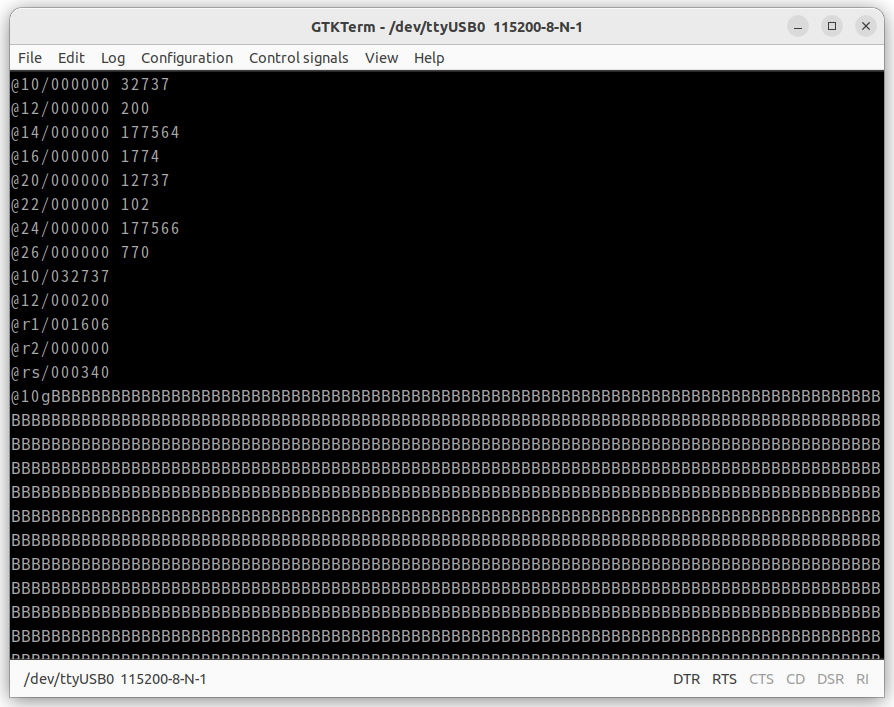Screen dimensions: 894x707
Task: Expand the Control signals menu
Action: click(x=299, y=58)
